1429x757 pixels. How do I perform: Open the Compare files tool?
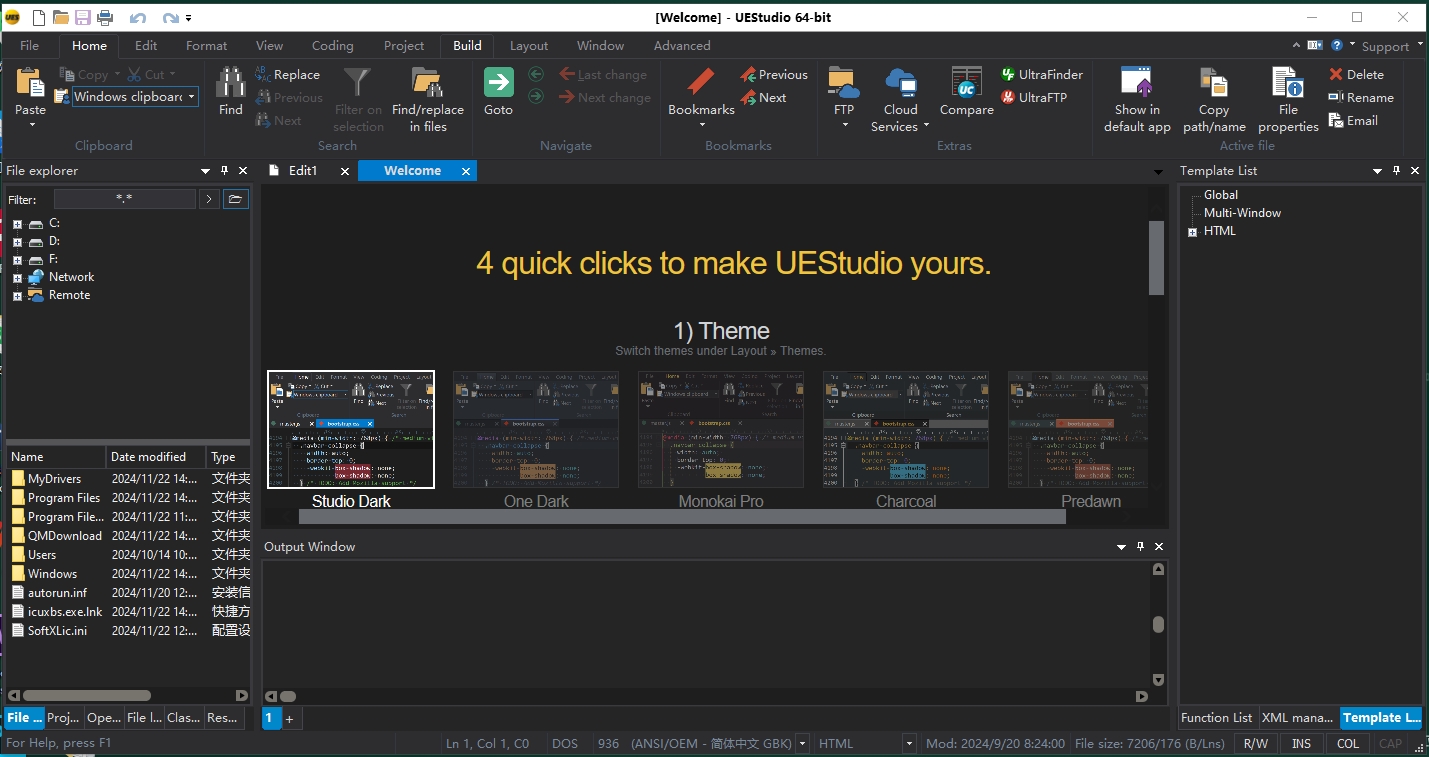tap(966, 83)
